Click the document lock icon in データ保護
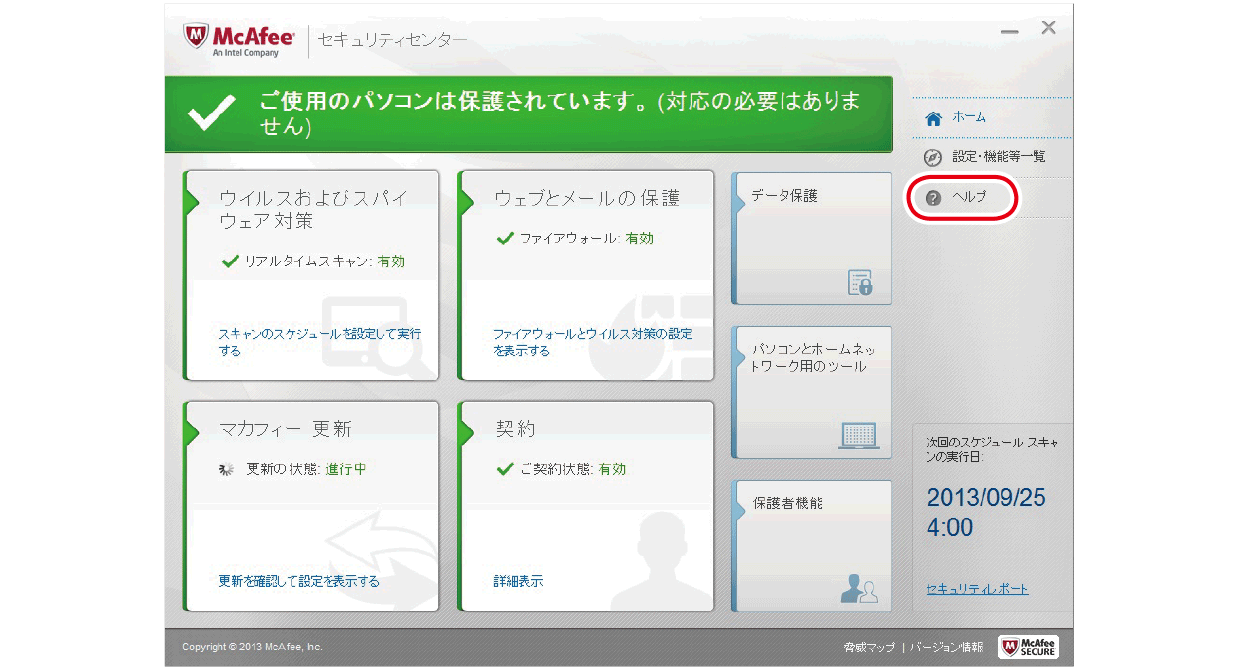The height and width of the screenshot is (670, 1240). [860, 283]
